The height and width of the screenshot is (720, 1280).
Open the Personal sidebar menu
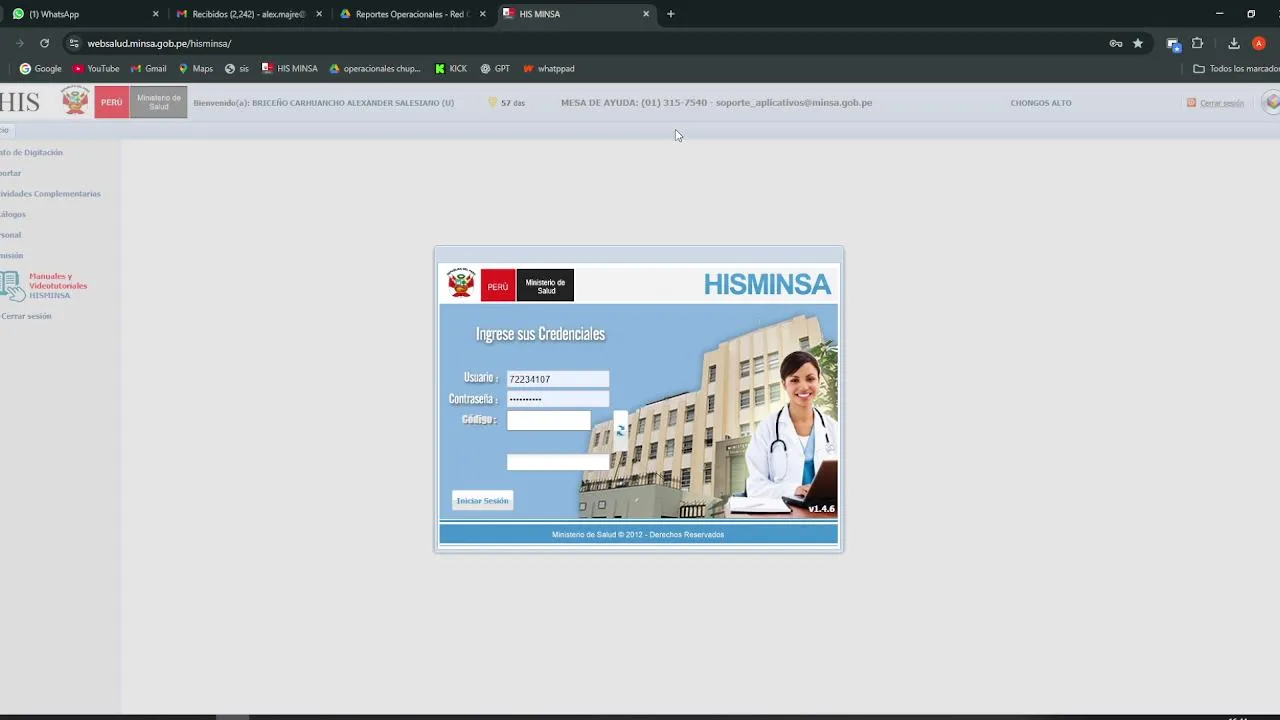[10, 235]
